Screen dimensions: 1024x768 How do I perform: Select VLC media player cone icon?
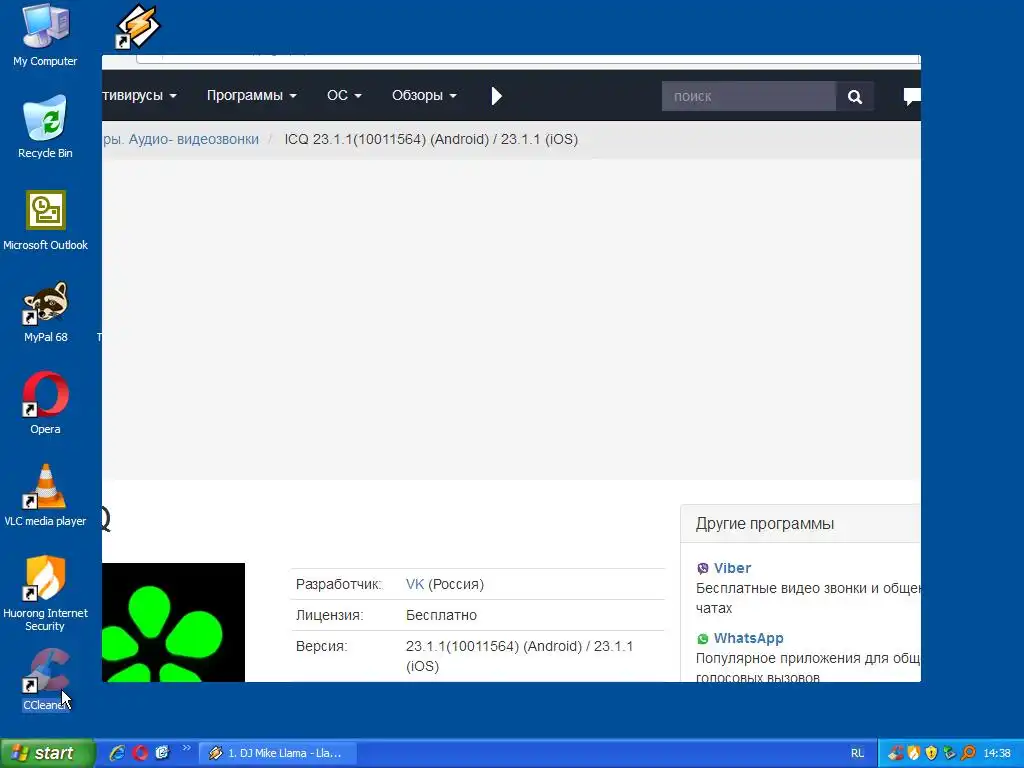point(45,495)
